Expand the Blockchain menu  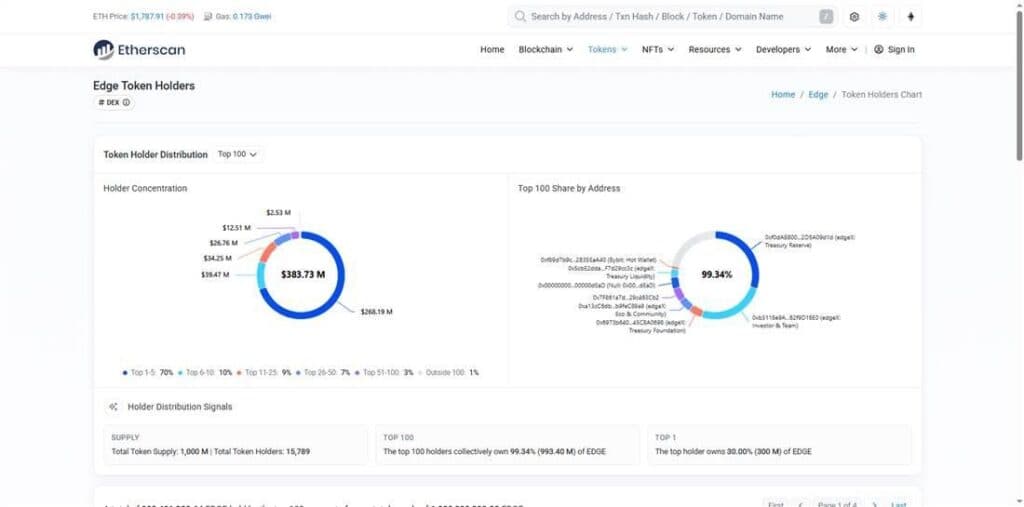[546, 50]
